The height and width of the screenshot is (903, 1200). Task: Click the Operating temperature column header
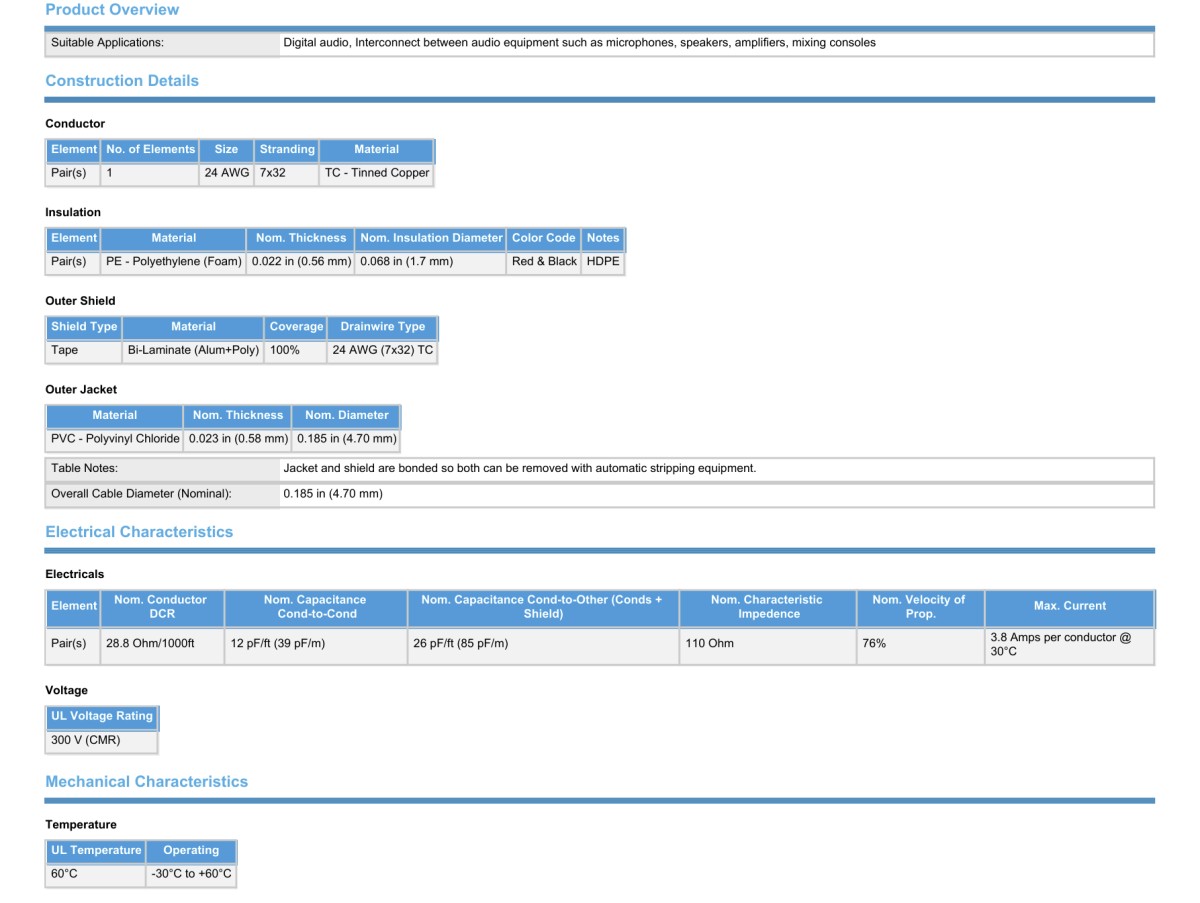click(191, 851)
